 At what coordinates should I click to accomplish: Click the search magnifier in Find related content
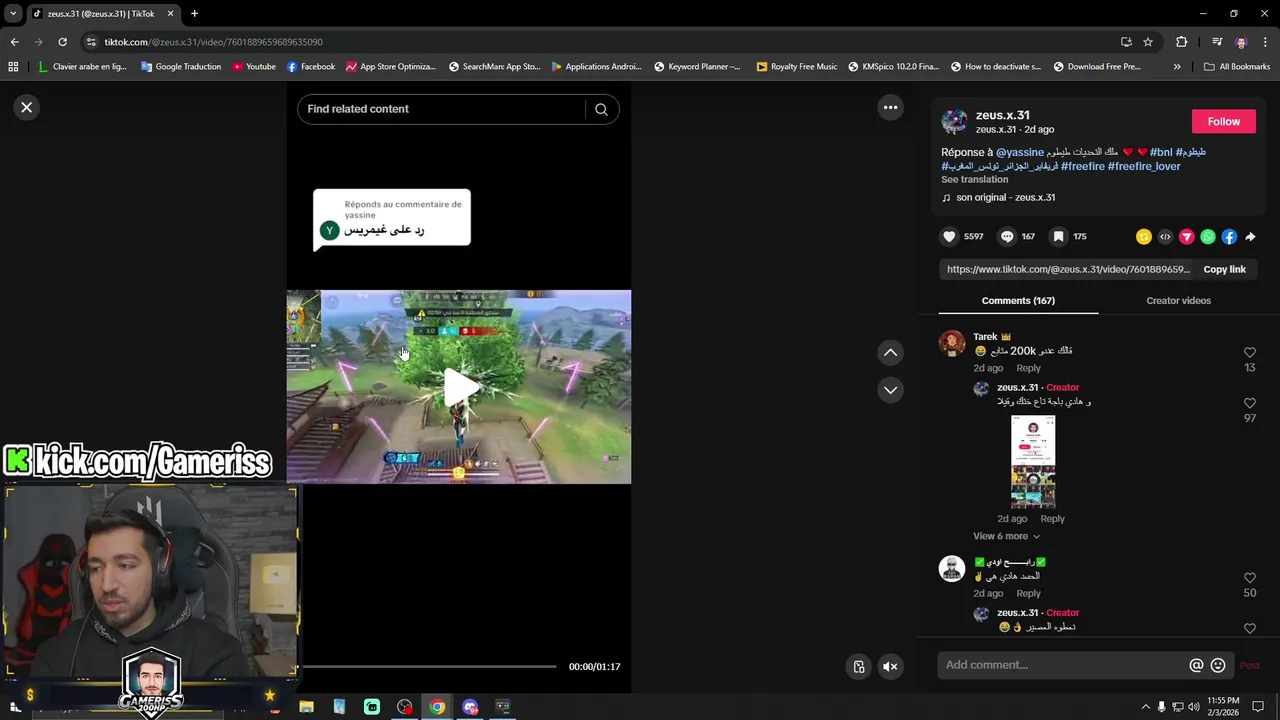[601, 109]
